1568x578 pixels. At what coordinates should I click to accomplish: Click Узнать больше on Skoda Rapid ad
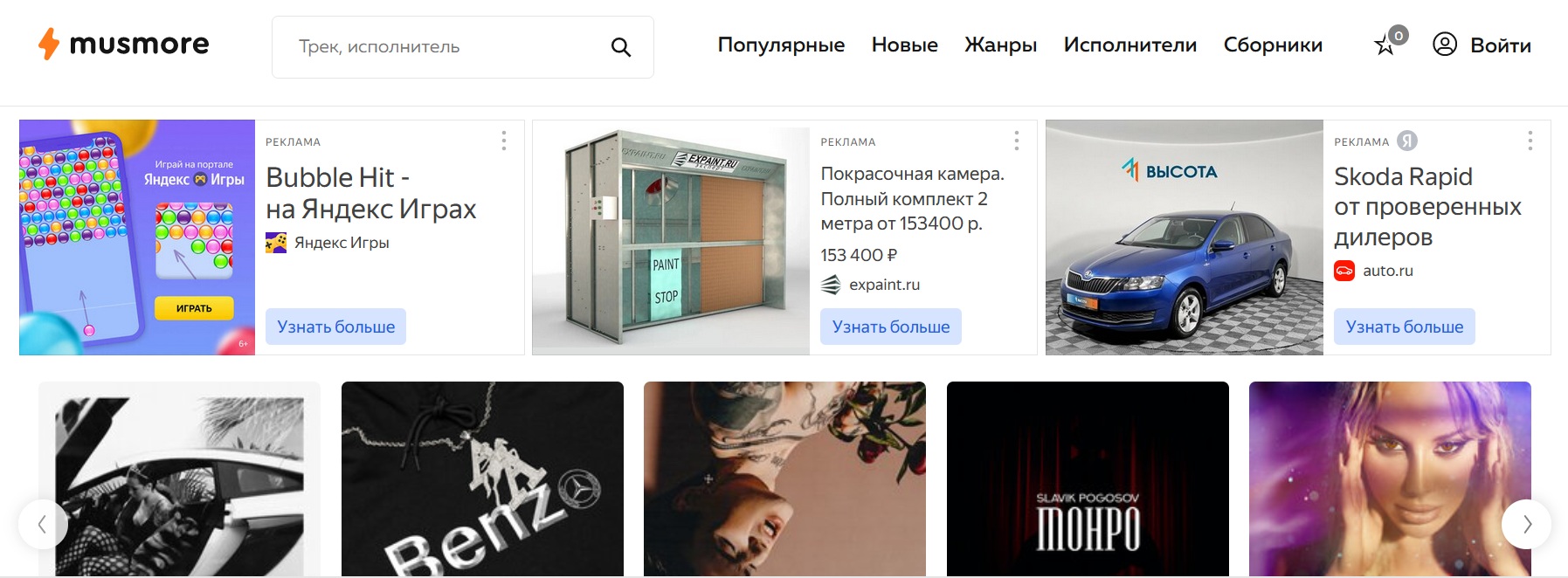1405,327
